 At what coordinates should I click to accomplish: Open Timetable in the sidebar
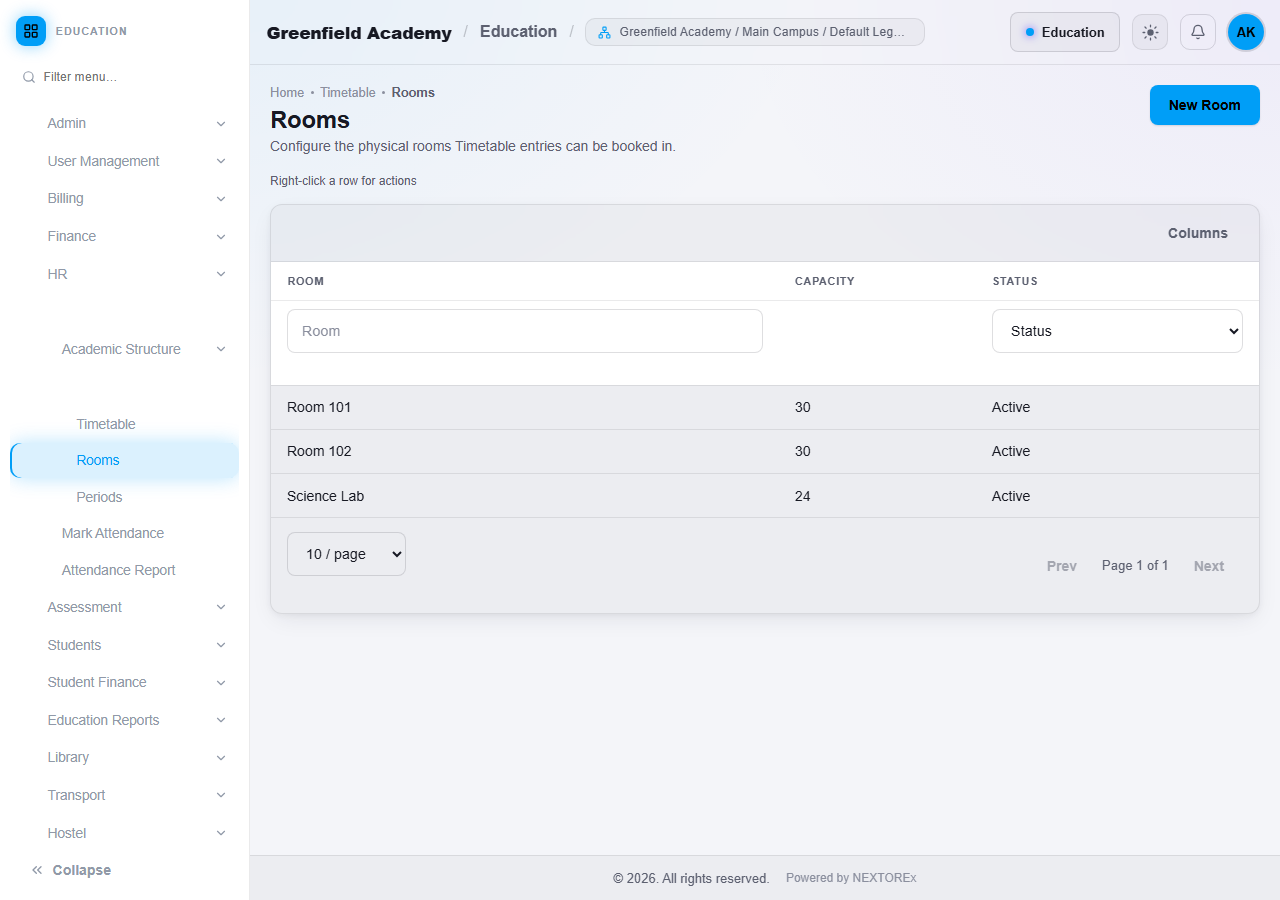pyautogui.click(x=106, y=424)
